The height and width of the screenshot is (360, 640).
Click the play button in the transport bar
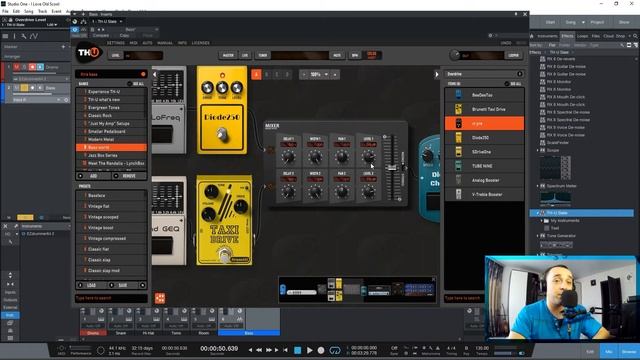click(x=309, y=350)
